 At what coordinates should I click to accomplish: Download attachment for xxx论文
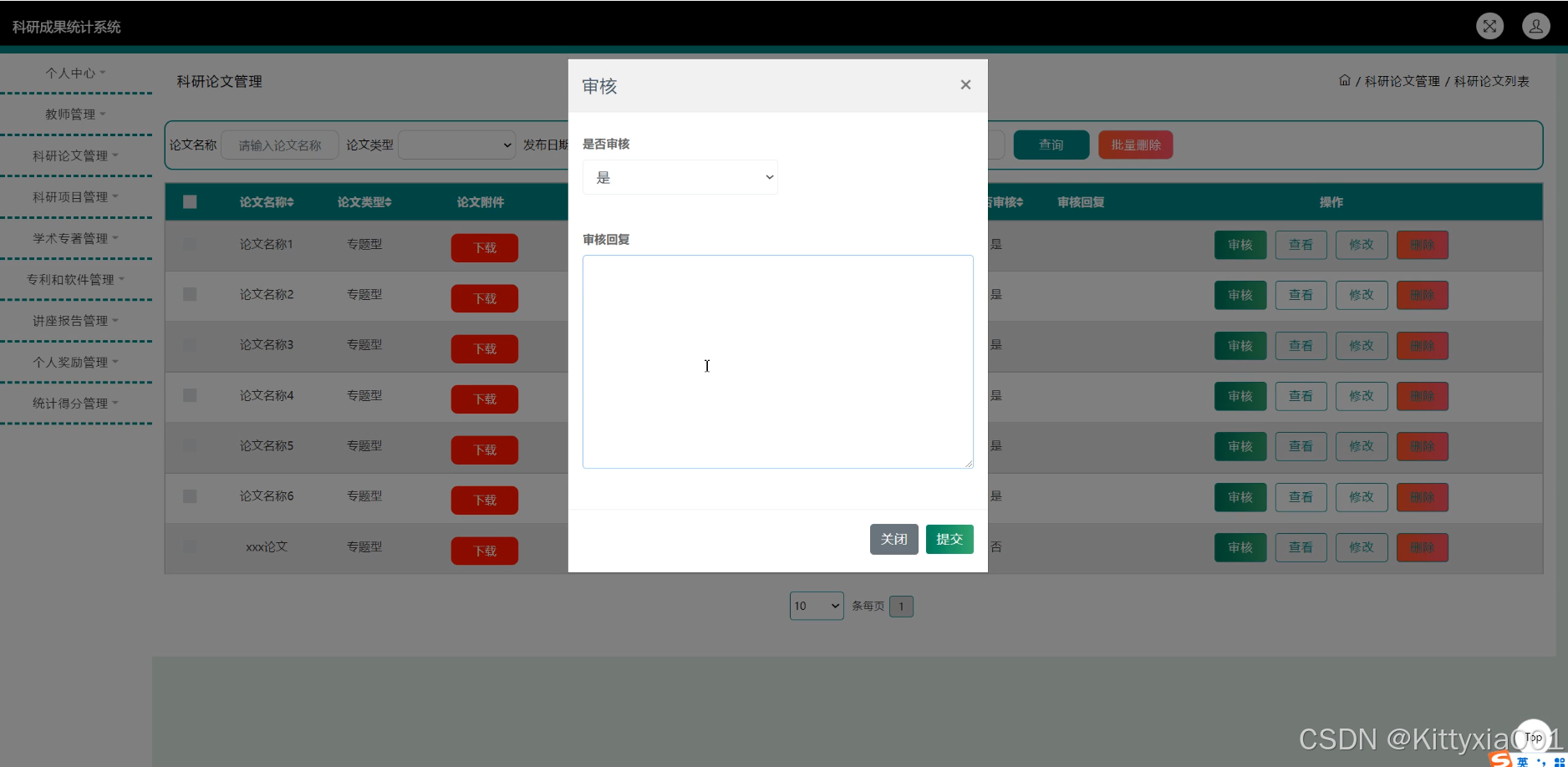[x=485, y=551]
